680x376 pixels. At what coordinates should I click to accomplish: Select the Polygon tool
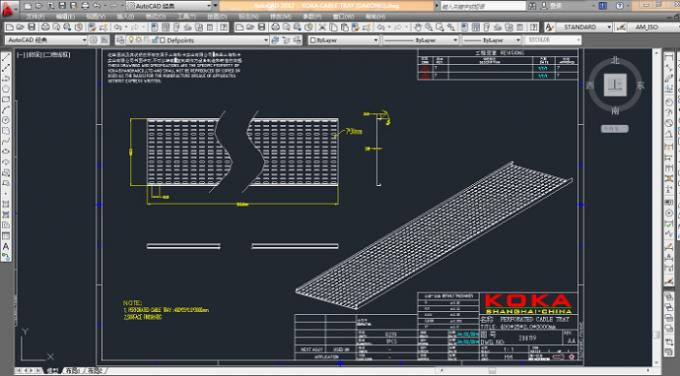(x=6, y=89)
